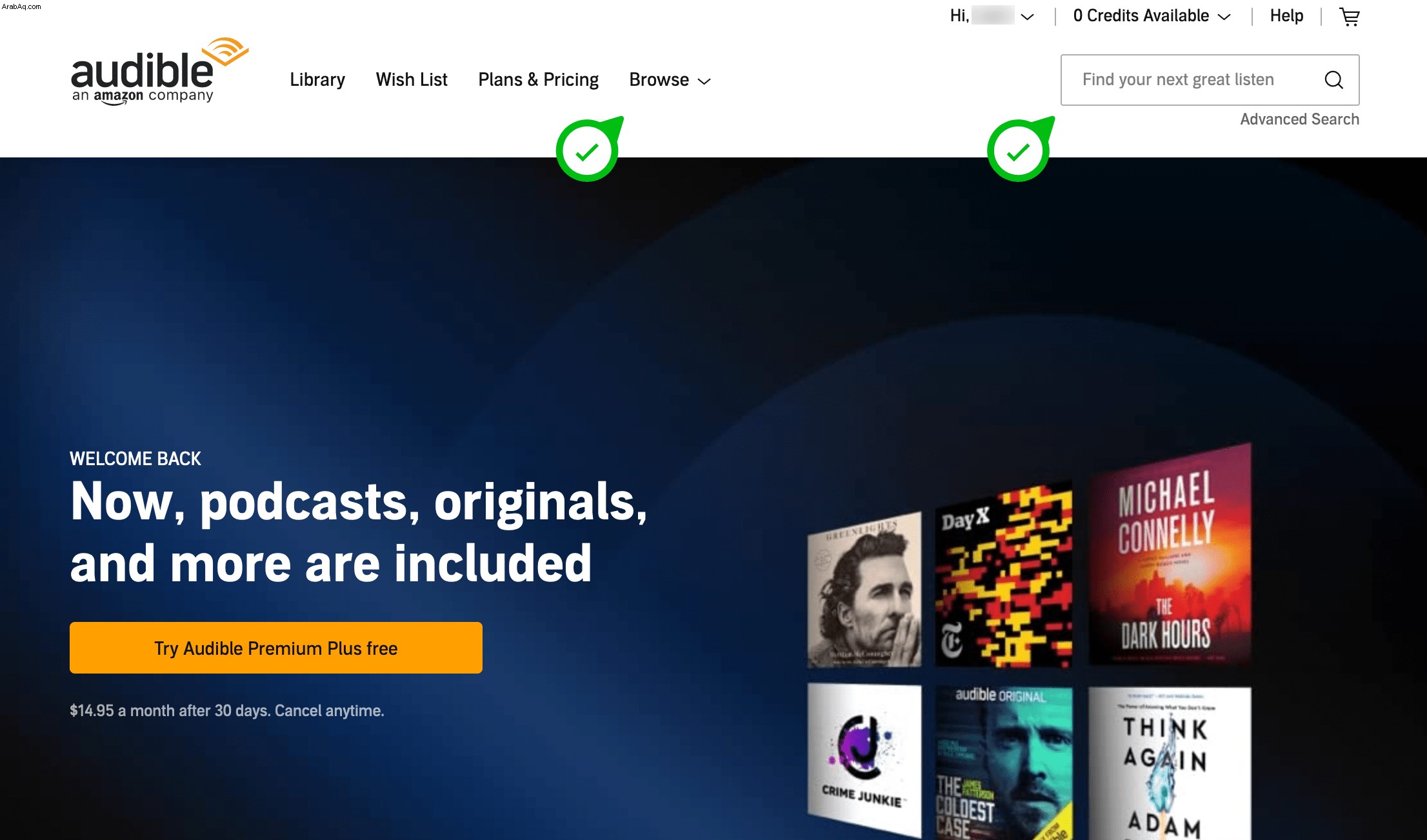1427x840 pixels.
Task: Open the shopping cart icon
Action: pos(1350,17)
